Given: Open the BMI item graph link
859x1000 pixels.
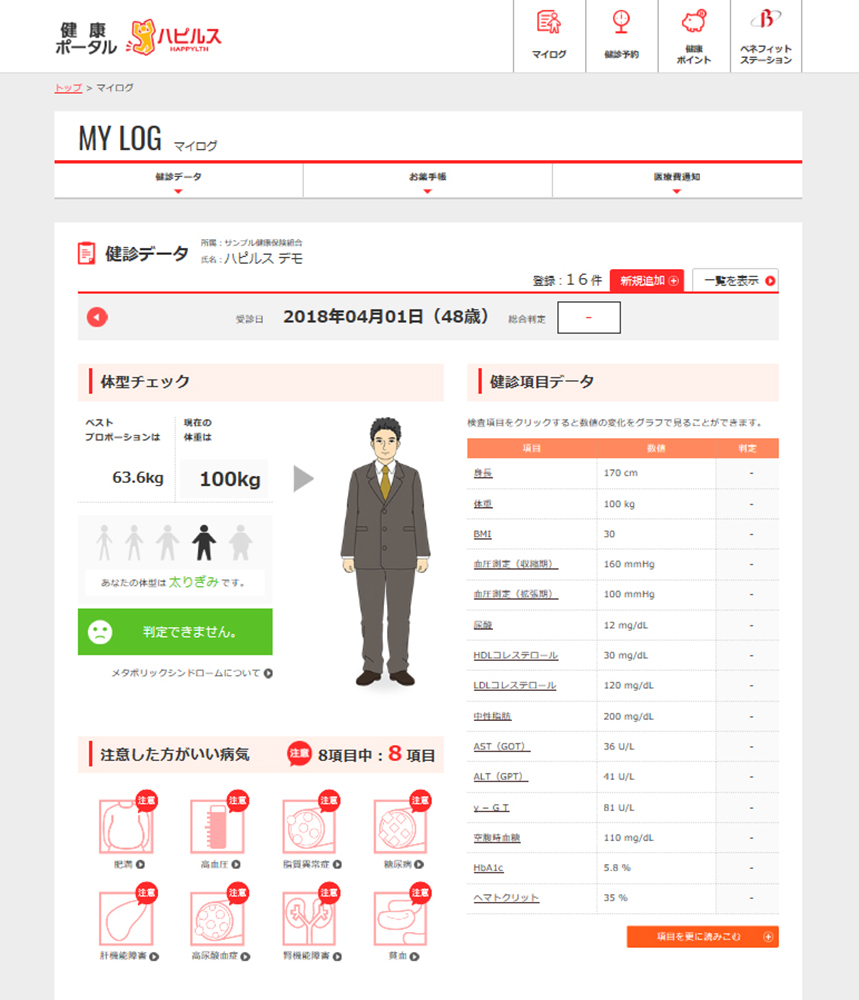Looking at the screenshot, I should click(x=482, y=535).
